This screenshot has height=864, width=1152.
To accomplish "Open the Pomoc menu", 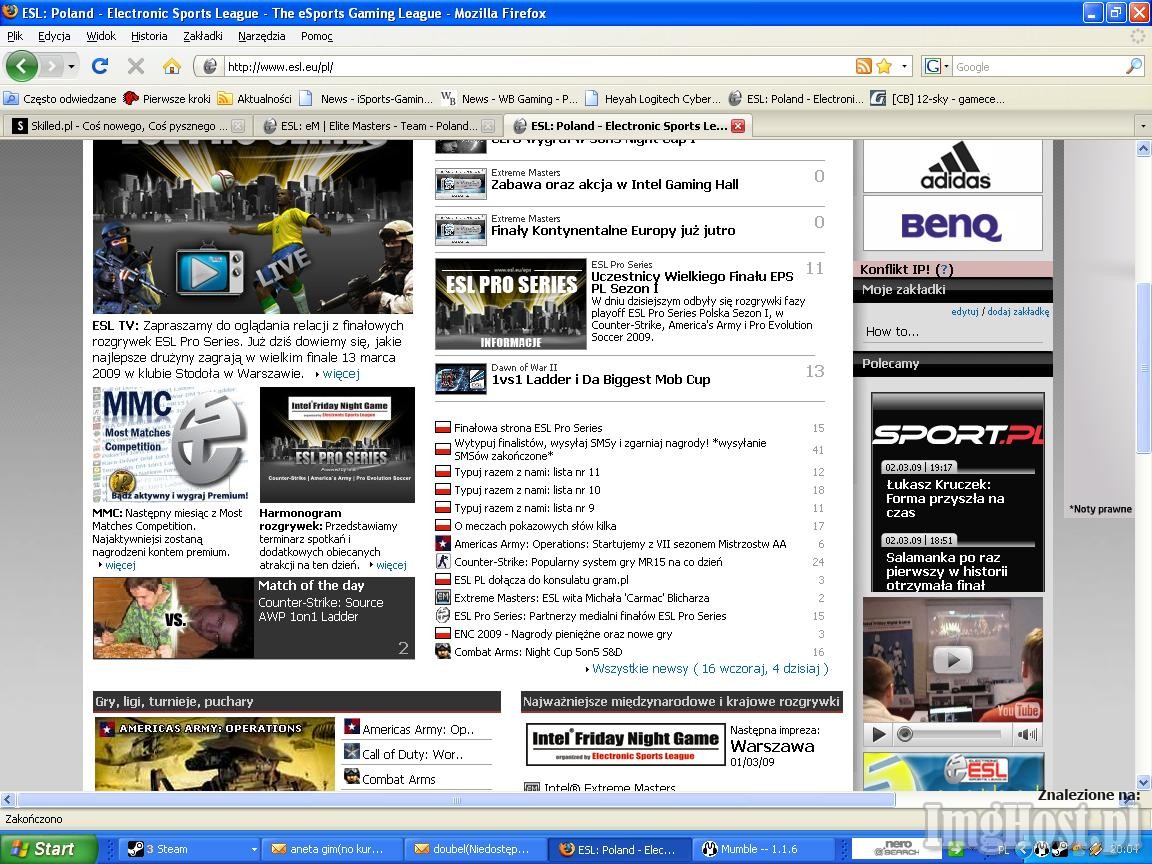I will [317, 36].
